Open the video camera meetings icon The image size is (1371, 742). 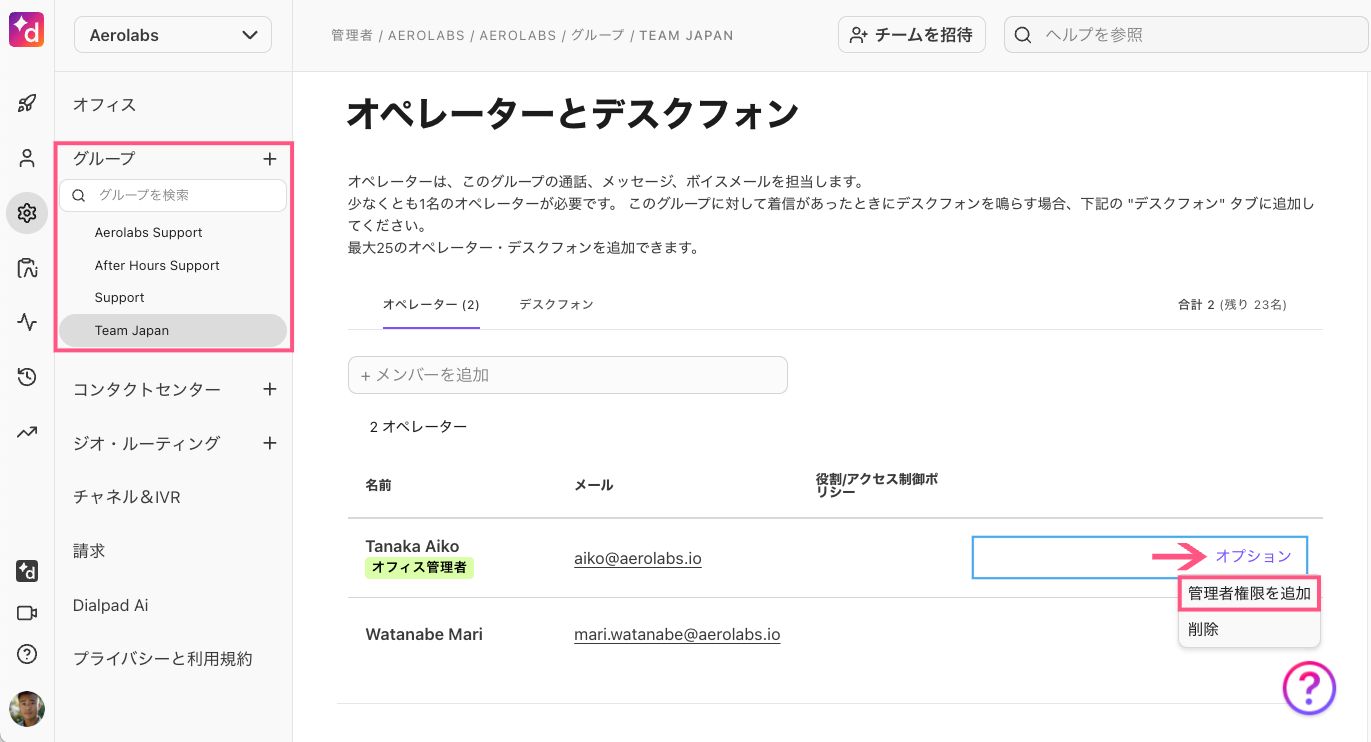click(27, 613)
